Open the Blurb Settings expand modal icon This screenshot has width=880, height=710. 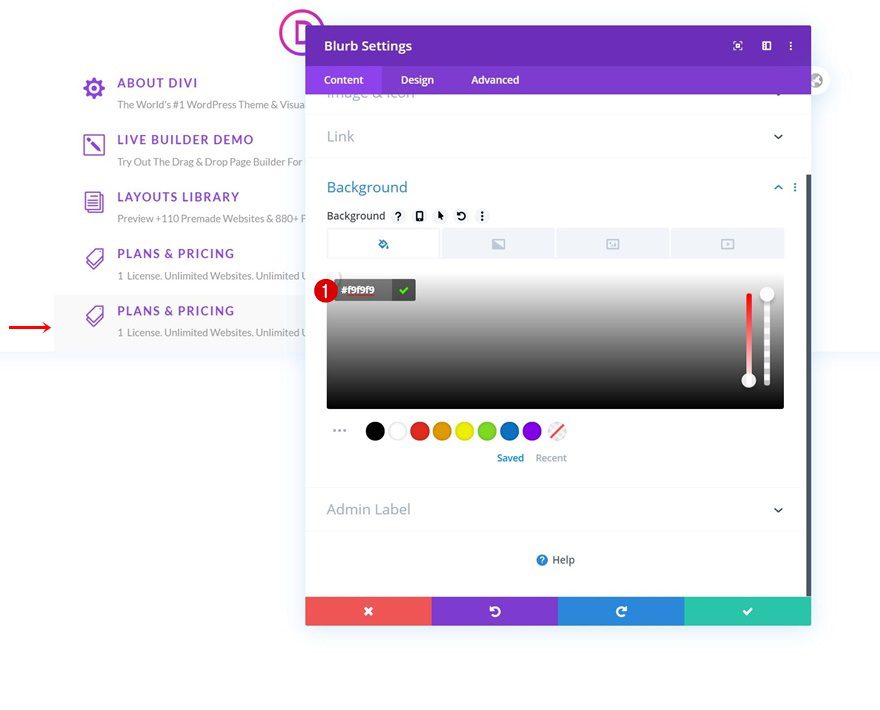[x=737, y=45]
